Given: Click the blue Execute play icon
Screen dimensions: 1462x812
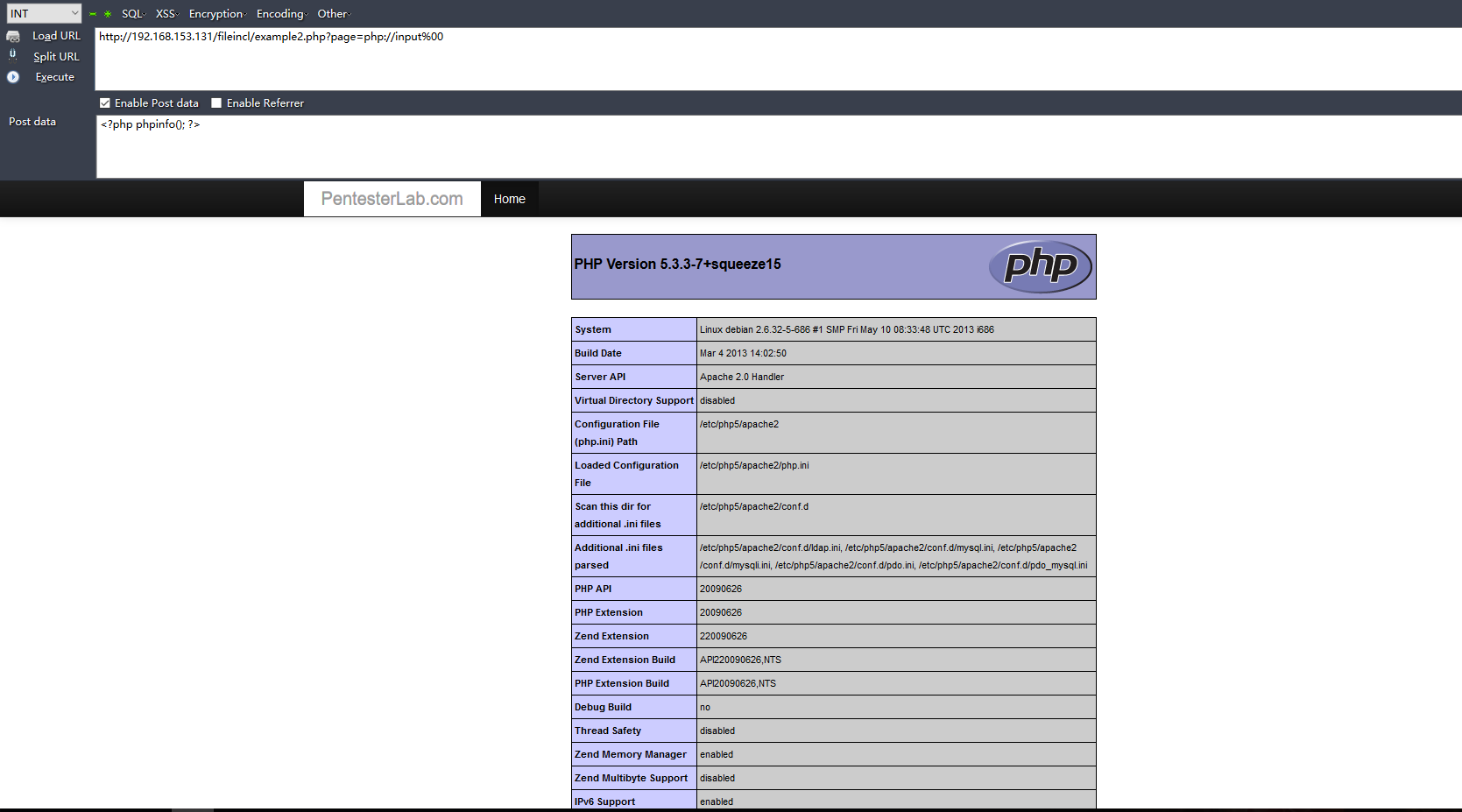Looking at the screenshot, I should point(13,77).
